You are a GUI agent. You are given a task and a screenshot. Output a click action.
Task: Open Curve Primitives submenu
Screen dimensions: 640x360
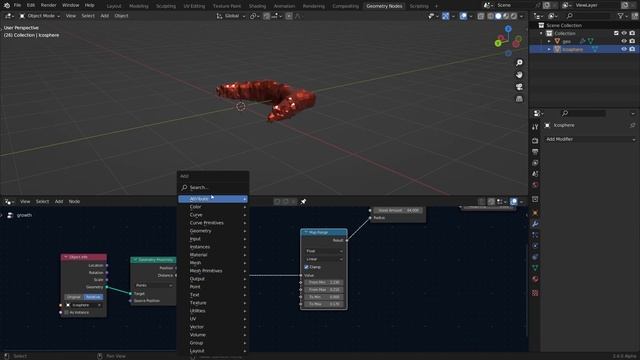pos(213,223)
